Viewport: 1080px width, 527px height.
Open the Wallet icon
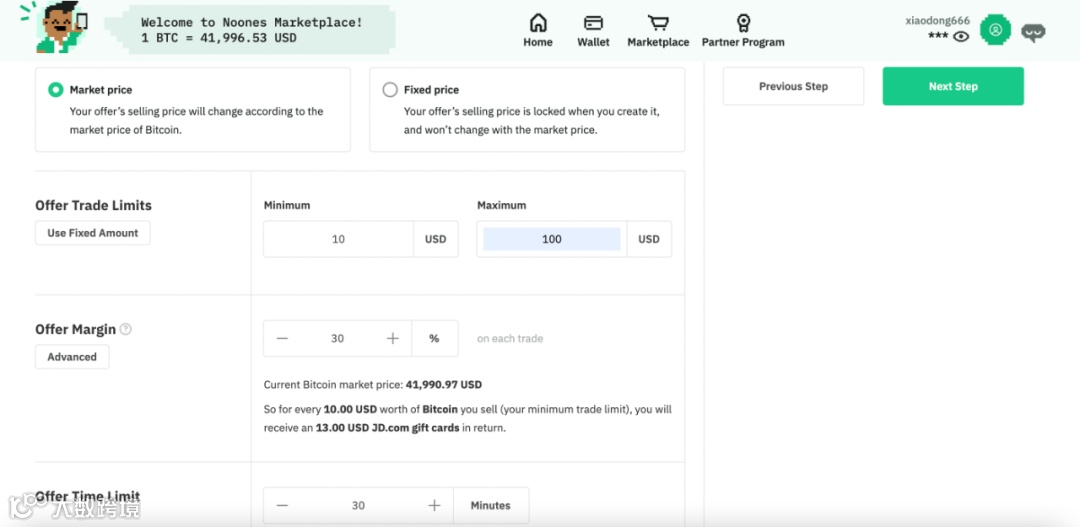pos(593,23)
